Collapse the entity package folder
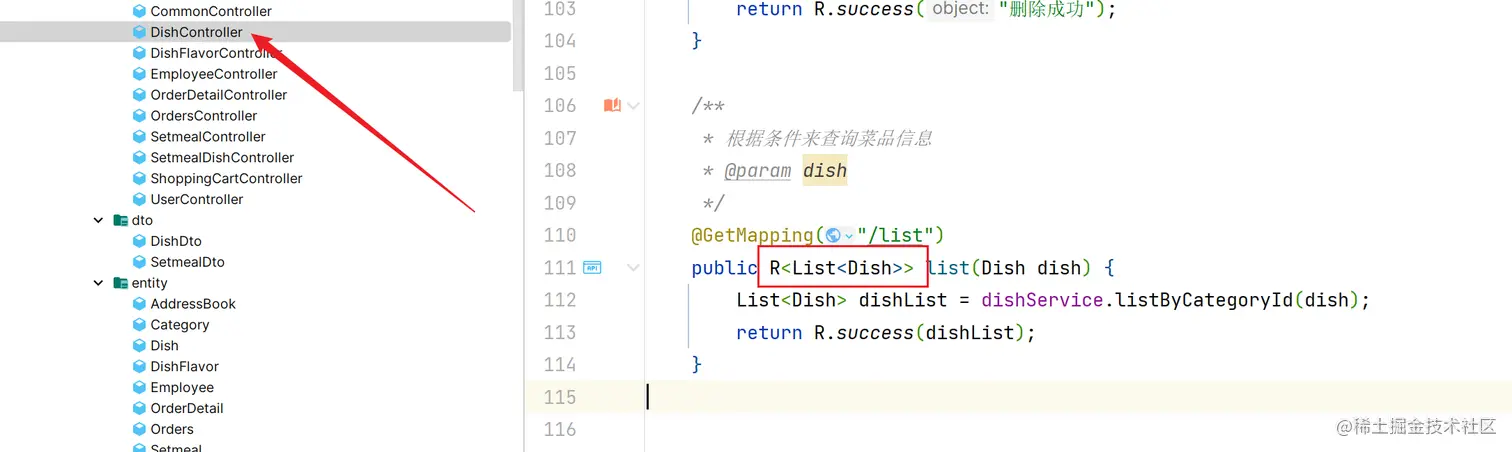Viewport: 1512px width, 452px height. coord(98,283)
